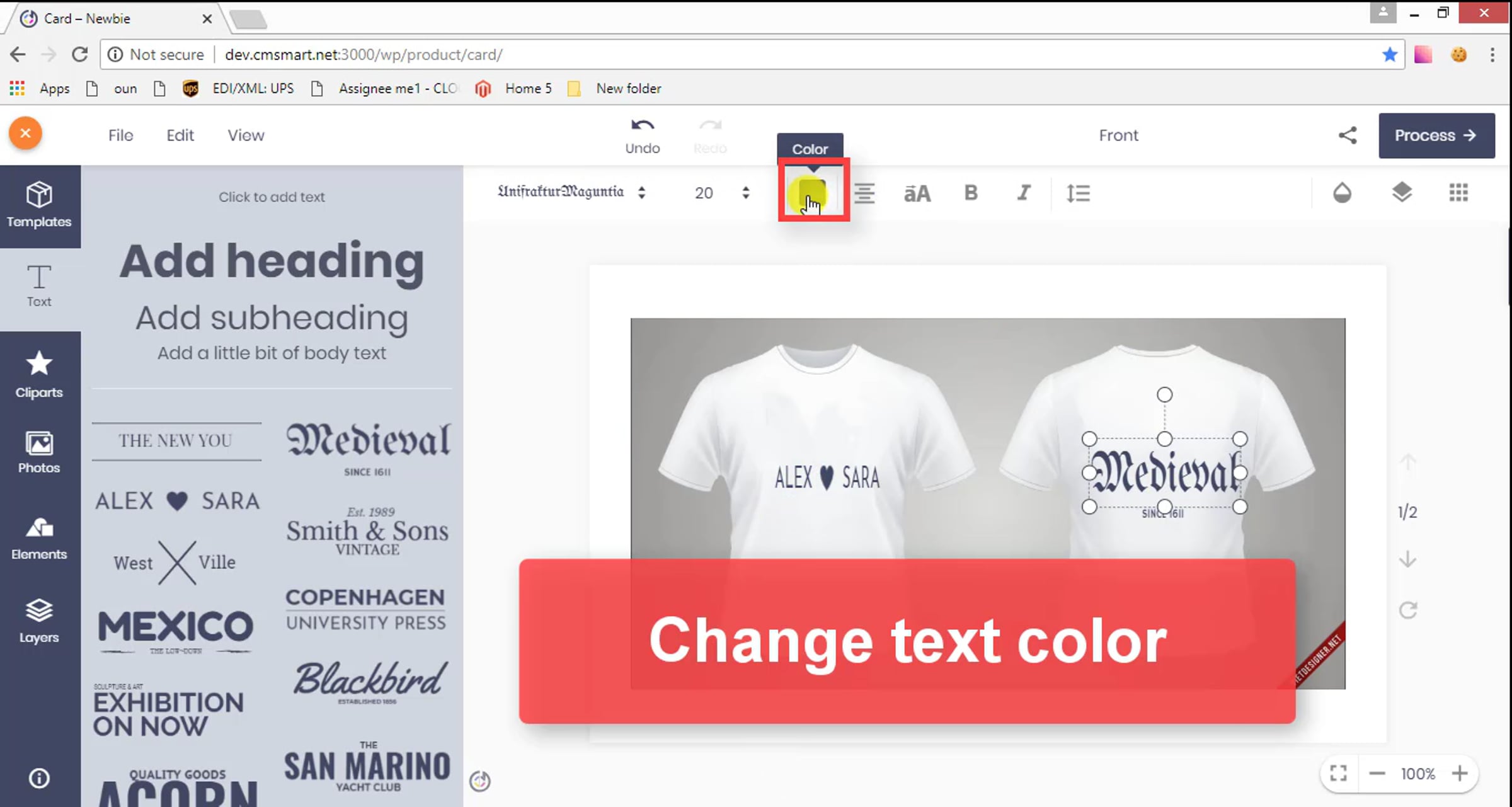
Task: Open the New folder bookmark
Action: 614,89
